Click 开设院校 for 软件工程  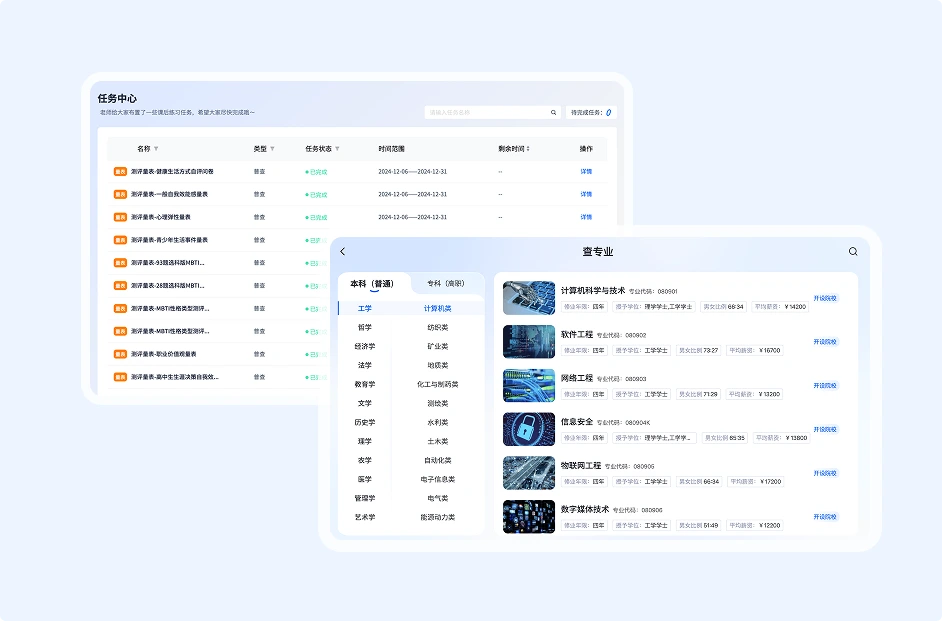[x=825, y=342]
